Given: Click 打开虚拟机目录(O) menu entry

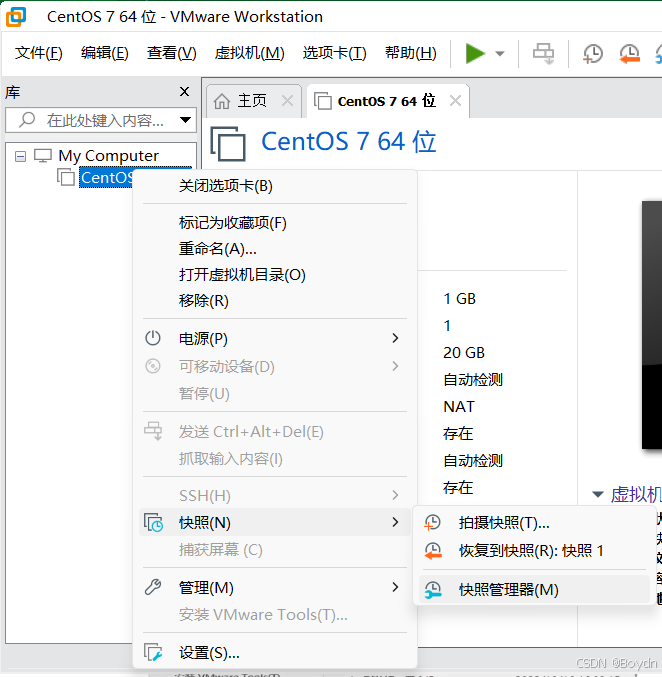Looking at the screenshot, I should (x=275, y=275).
